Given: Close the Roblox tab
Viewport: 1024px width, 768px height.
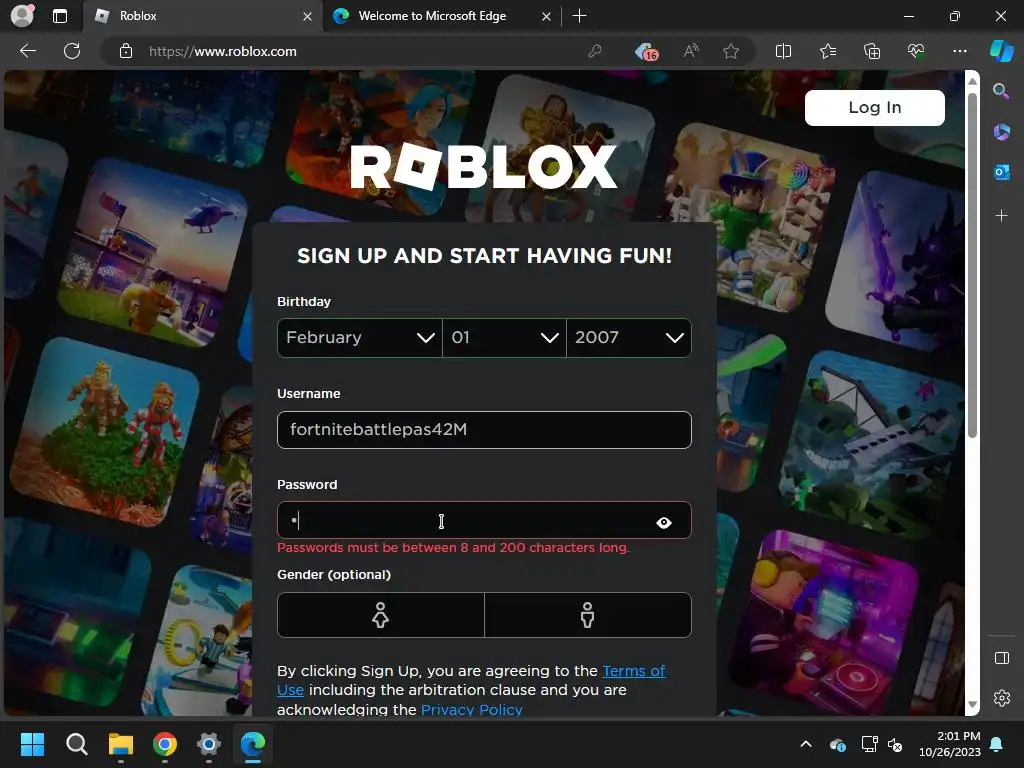Looking at the screenshot, I should tap(307, 16).
